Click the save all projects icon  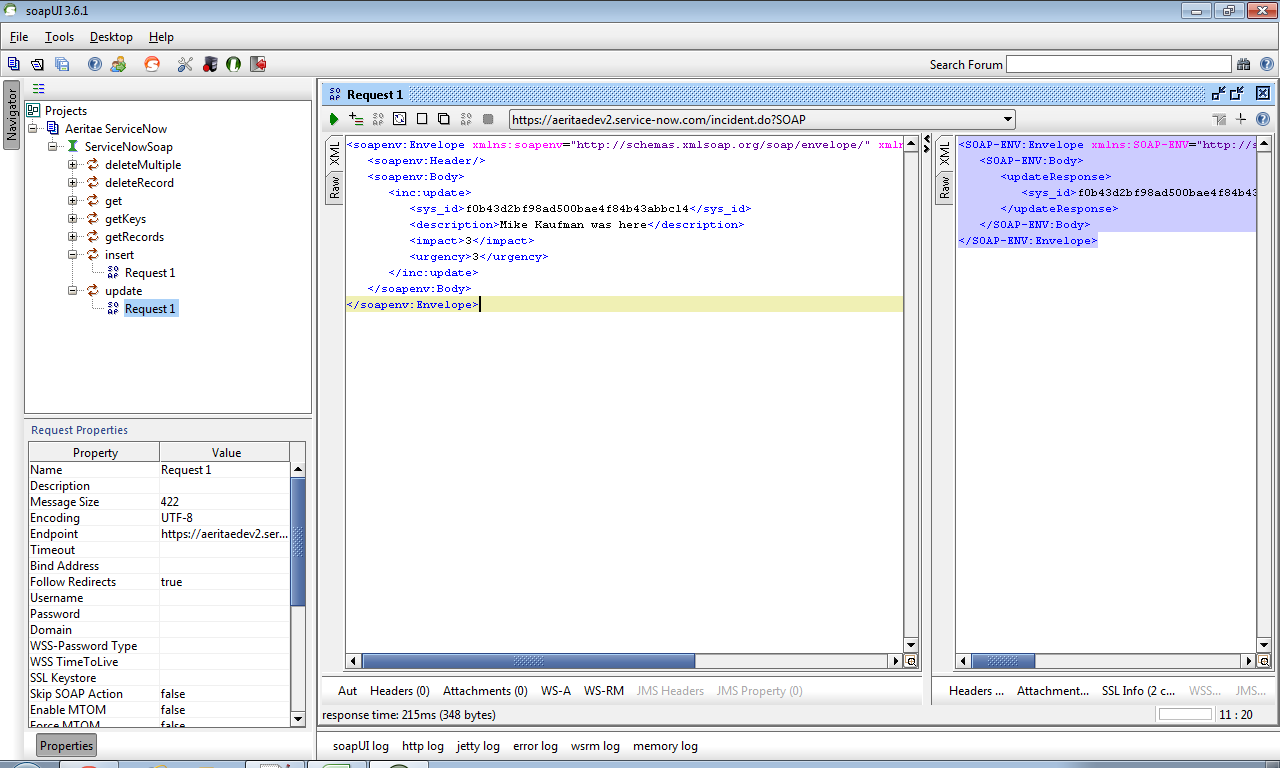62,64
